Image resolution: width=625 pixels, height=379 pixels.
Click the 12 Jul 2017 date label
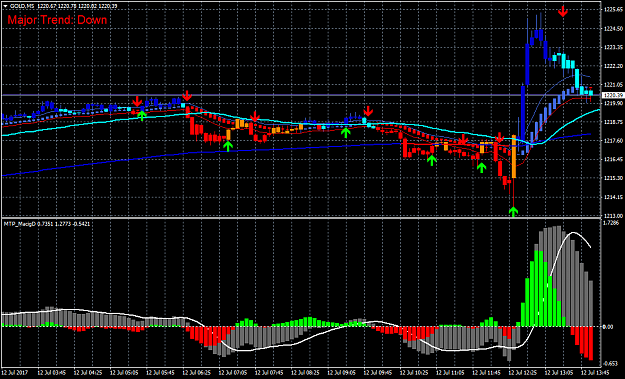pos(15,373)
